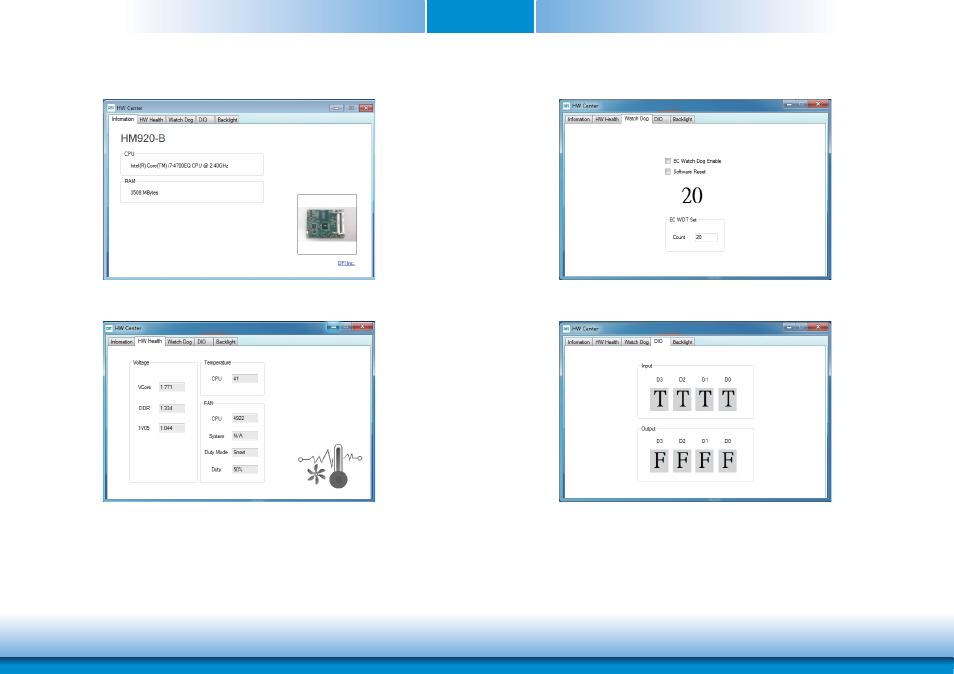954x674 pixels.
Task: Open Backlight tab in EC Watch Dog window
Action: pos(683,119)
